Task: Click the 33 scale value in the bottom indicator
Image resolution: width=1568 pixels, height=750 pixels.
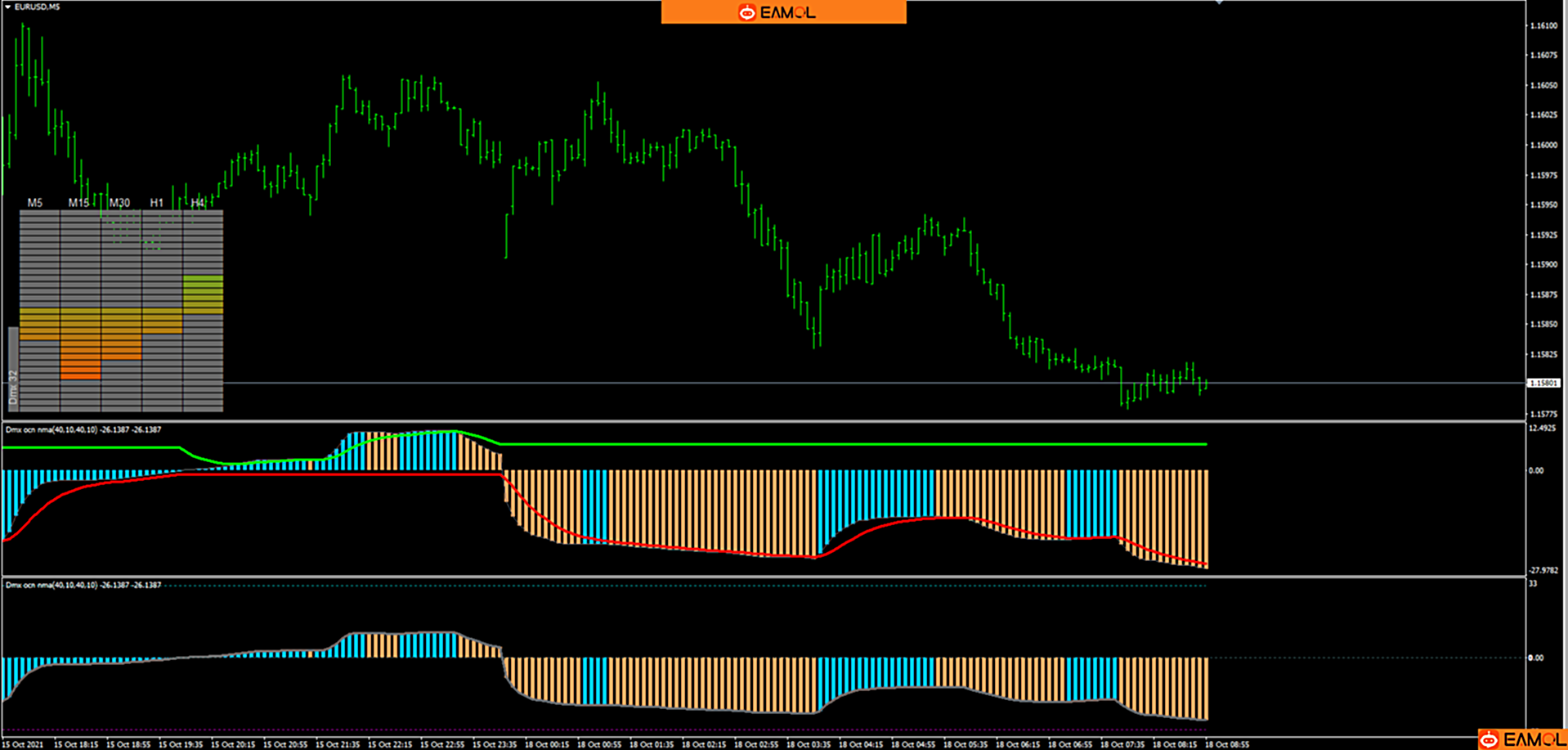Action: click(x=1533, y=584)
